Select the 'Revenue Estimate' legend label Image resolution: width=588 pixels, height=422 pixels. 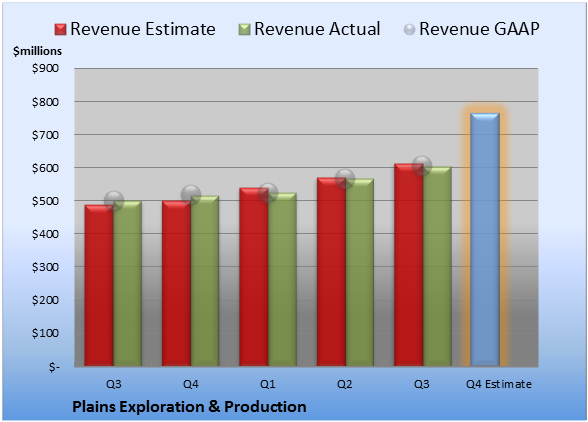click(x=143, y=29)
